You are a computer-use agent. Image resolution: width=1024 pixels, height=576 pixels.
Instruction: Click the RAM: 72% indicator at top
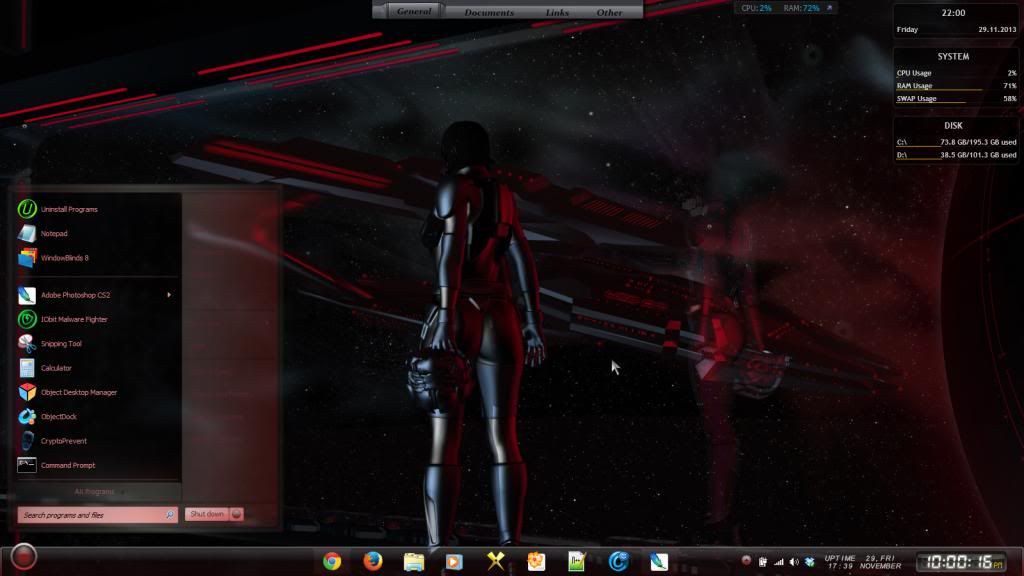point(801,8)
